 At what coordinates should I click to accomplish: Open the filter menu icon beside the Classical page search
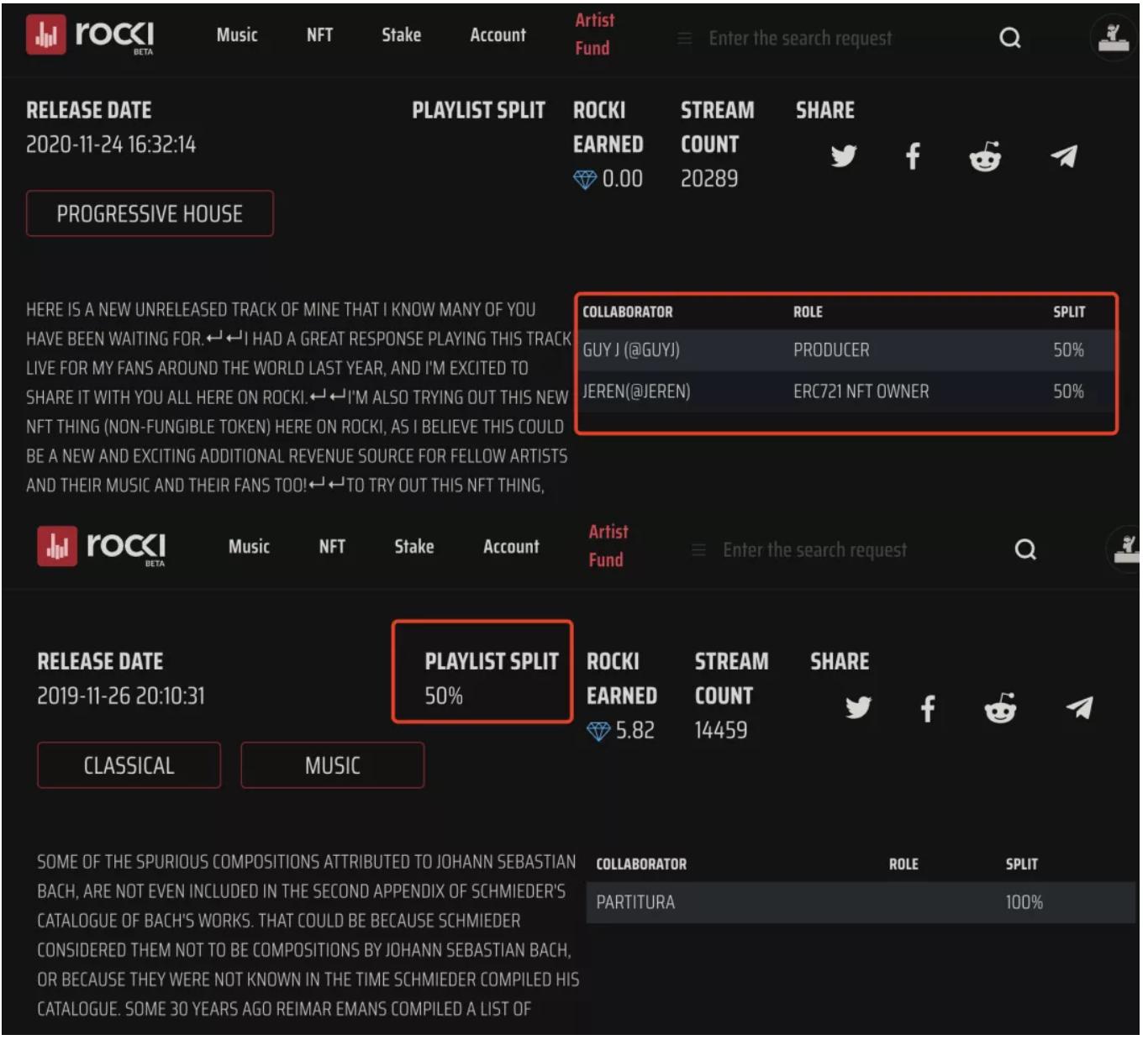click(698, 550)
